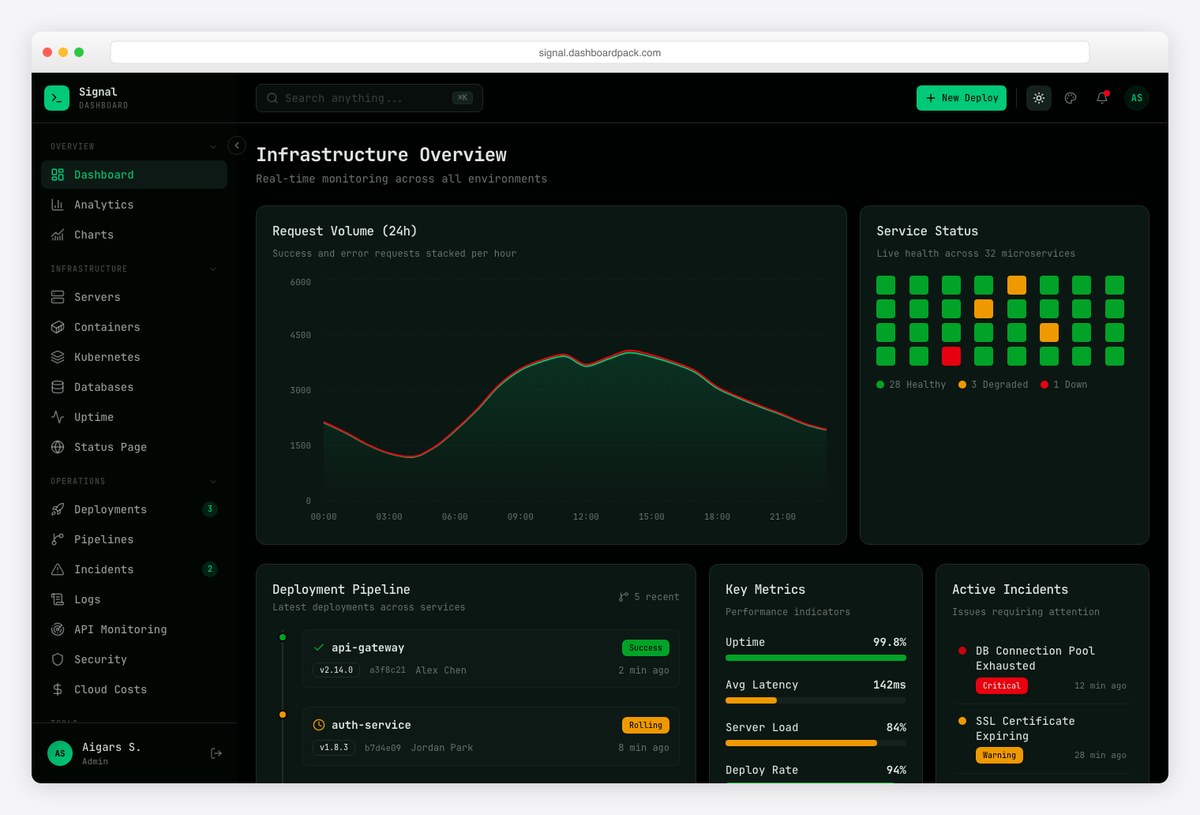The height and width of the screenshot is (815, 1200).
Task: Click the 5 recent branch indicator
Action: coord(649,597)
